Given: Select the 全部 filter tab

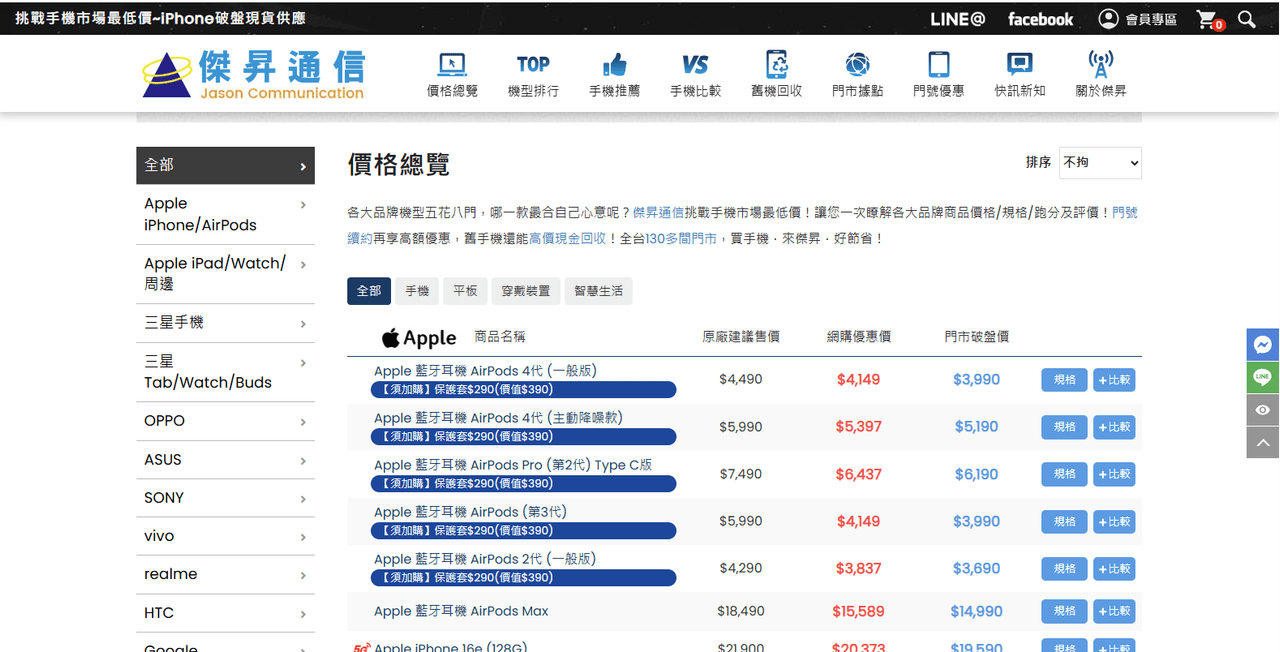Looking at the screenshot, I should point(369,291).
